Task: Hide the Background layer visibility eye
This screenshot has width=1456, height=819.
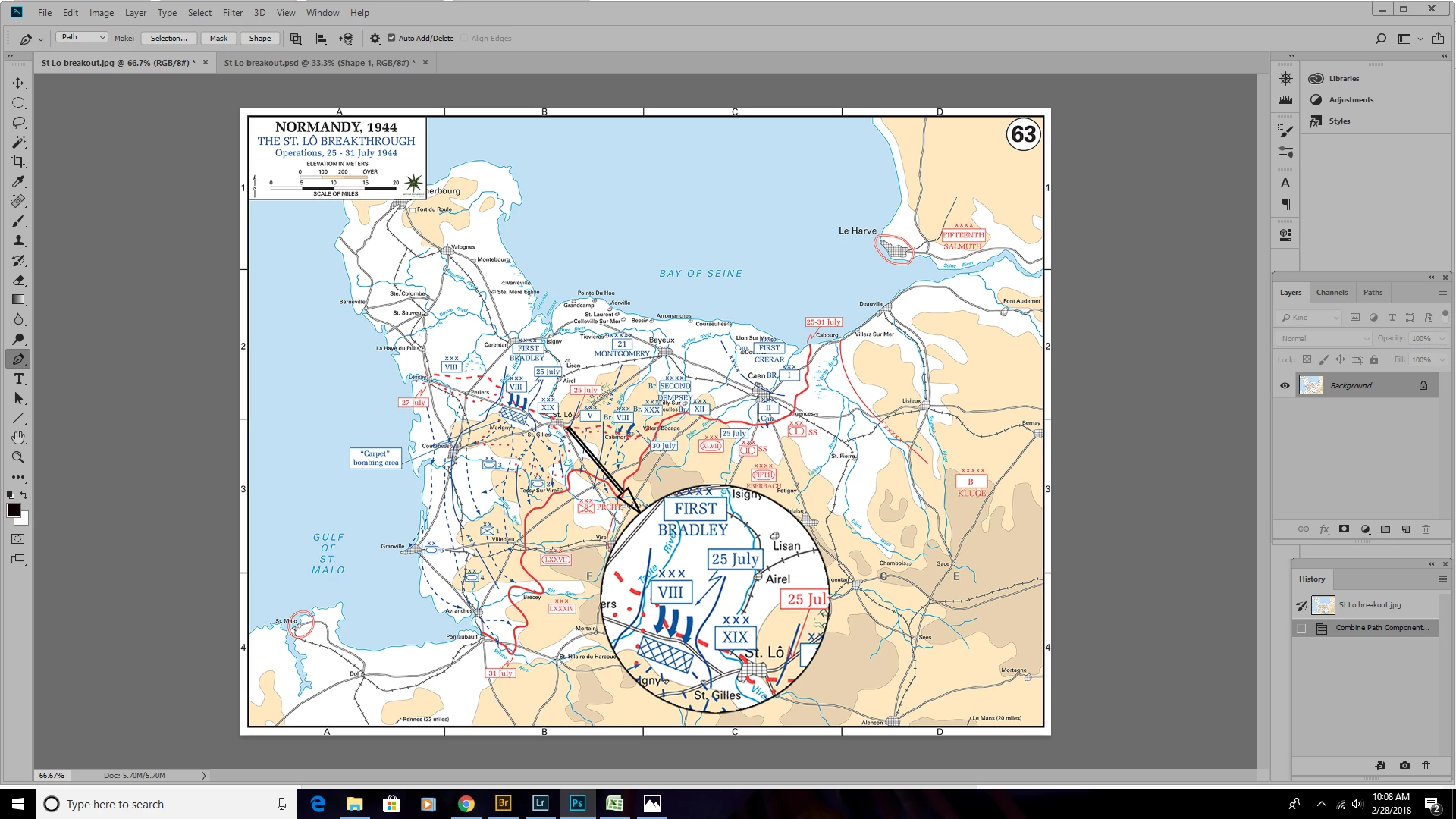Action: coord(1285,385)
